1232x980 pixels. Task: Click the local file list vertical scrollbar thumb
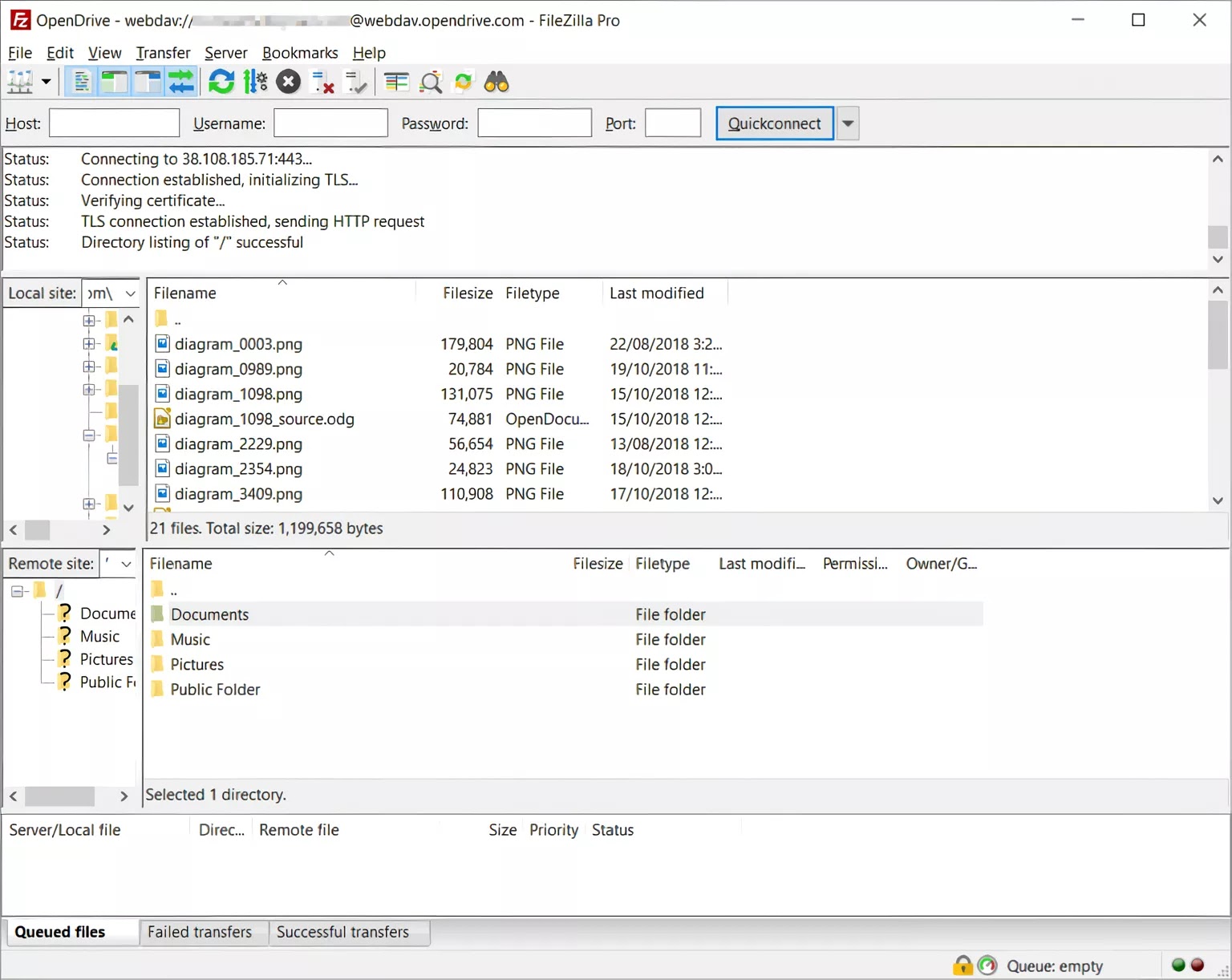[x=1218, y=335]
